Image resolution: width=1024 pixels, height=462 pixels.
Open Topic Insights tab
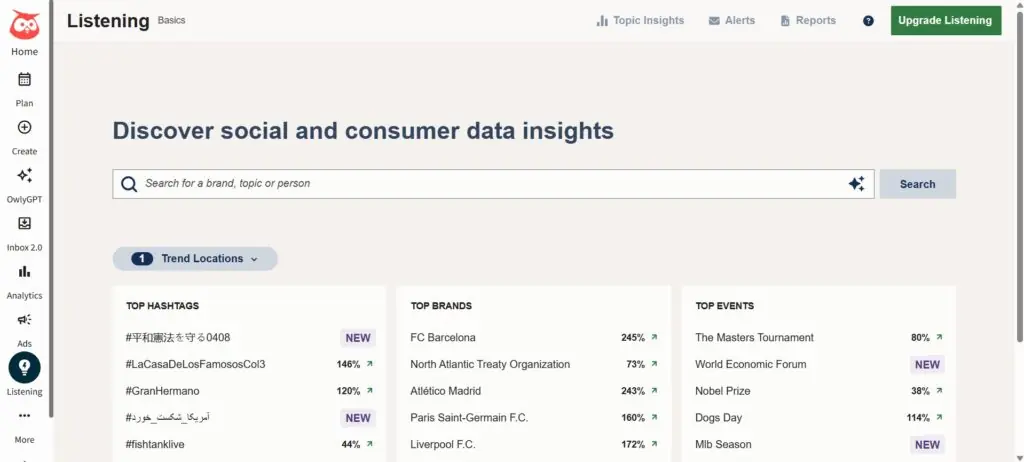[640, 21]
